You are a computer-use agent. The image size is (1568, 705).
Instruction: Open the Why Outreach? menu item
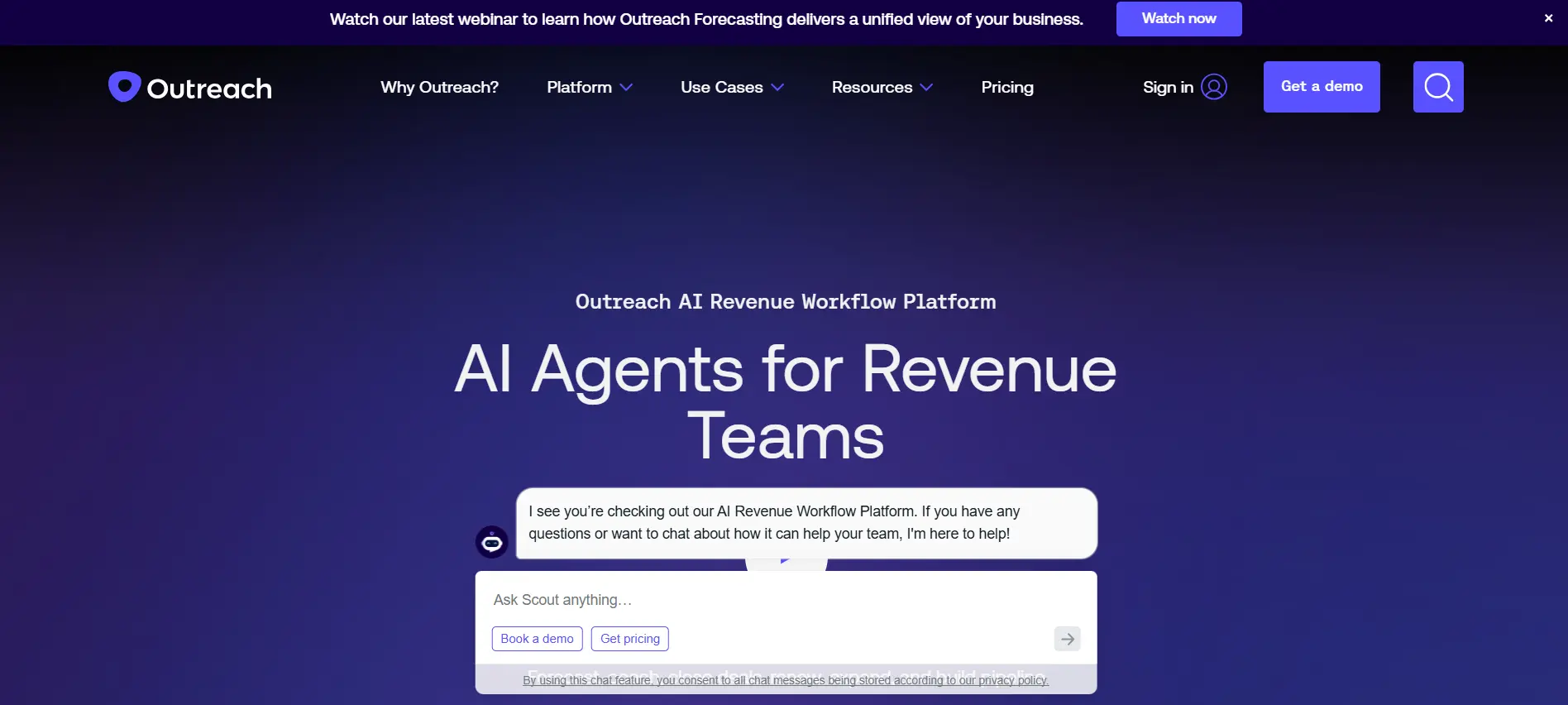point(439,88)
